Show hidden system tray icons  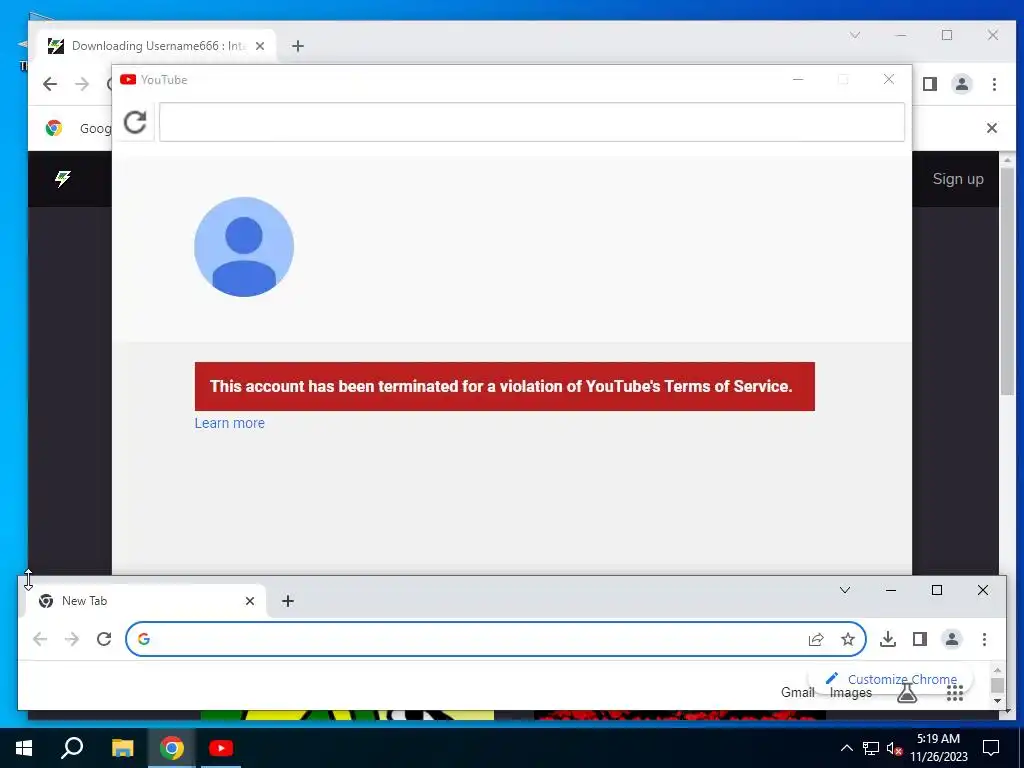(846, 748)
